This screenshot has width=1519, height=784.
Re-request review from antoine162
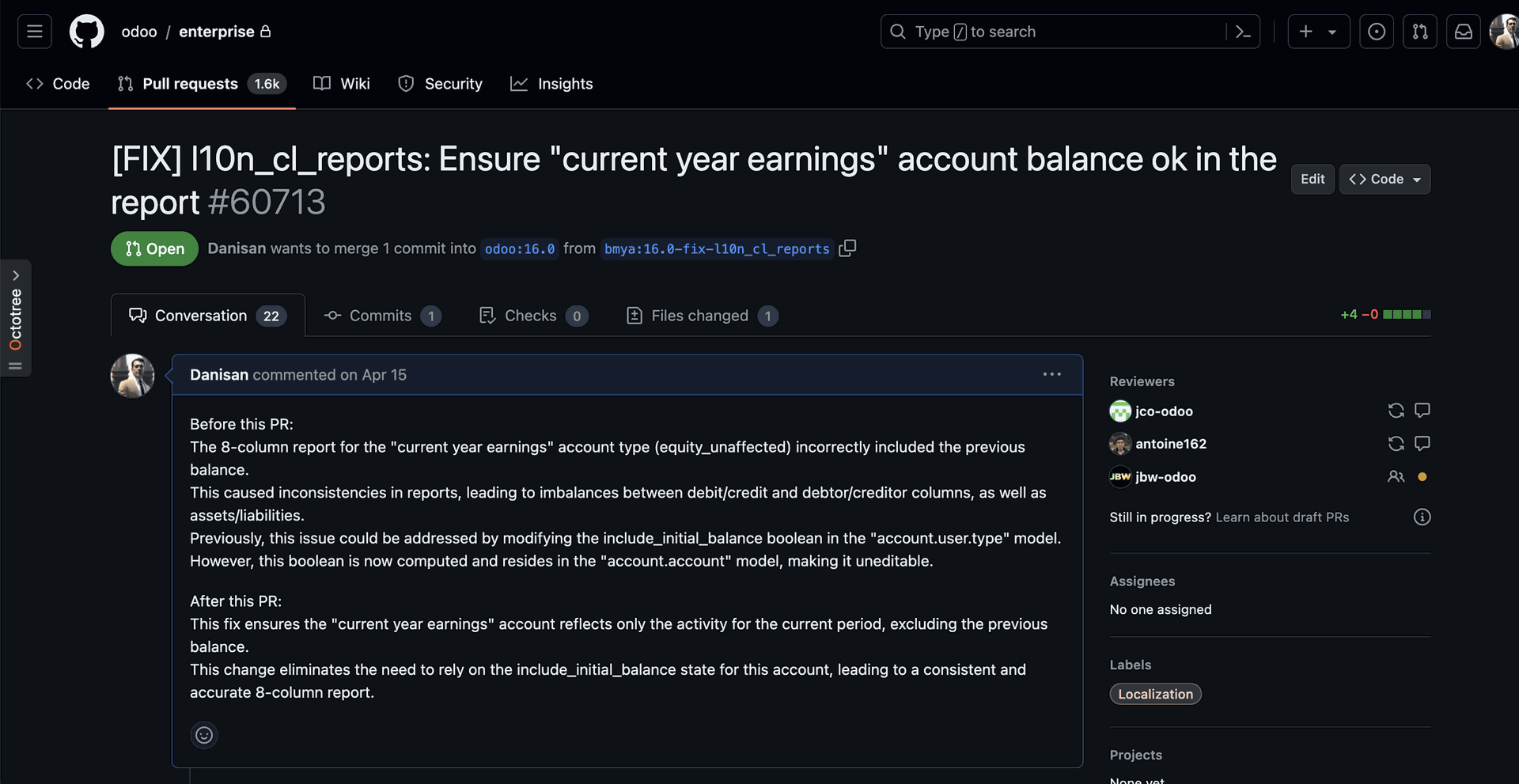point(1396,444)
